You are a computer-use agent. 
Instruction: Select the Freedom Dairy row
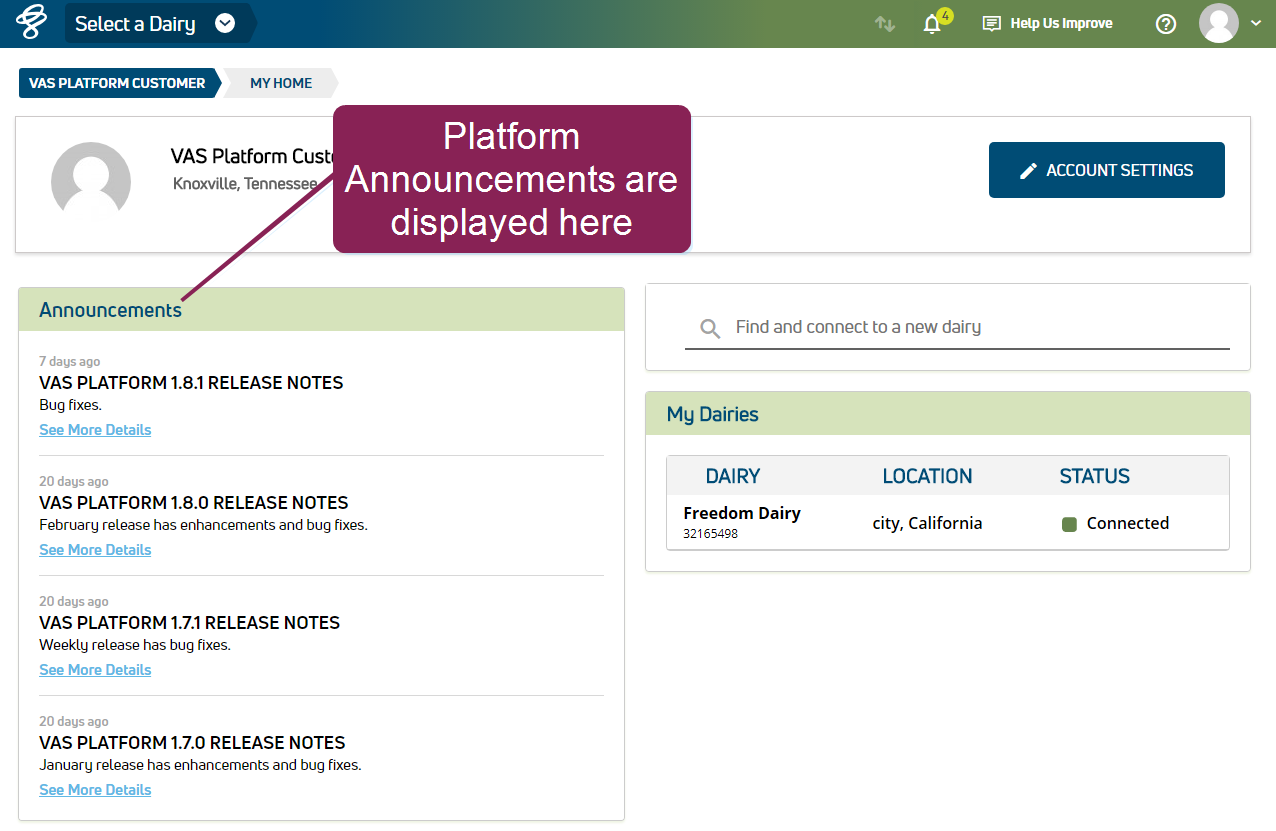coord(742,521)
